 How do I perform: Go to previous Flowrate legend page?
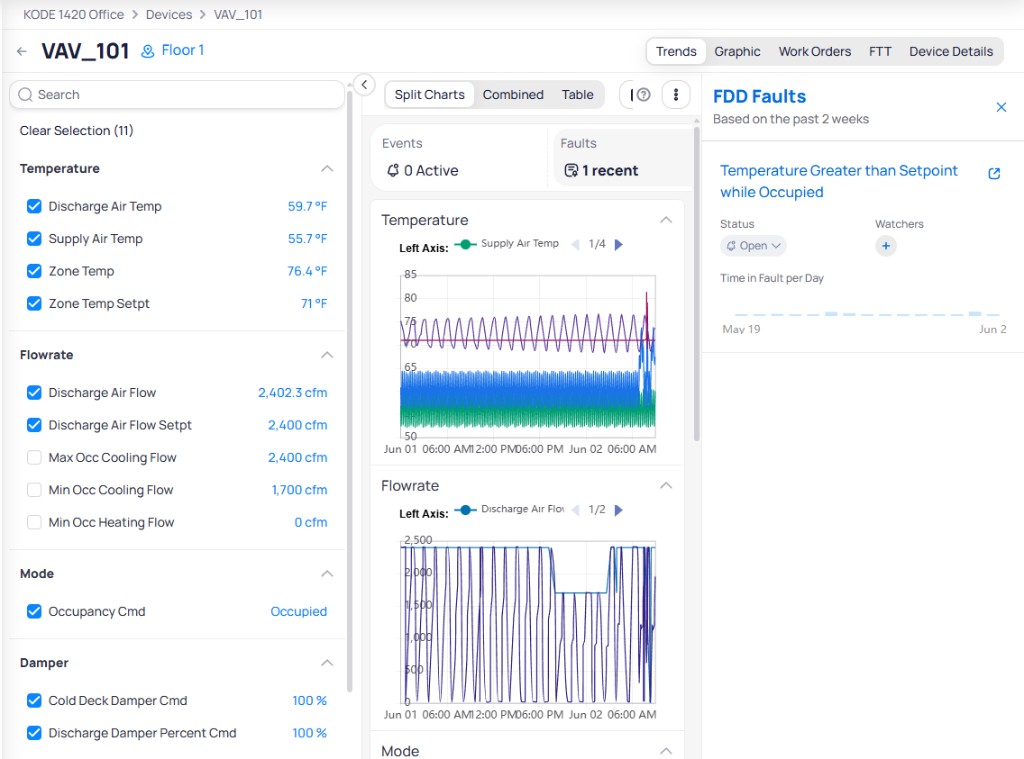pyautogui.click(x=575, y=510)
